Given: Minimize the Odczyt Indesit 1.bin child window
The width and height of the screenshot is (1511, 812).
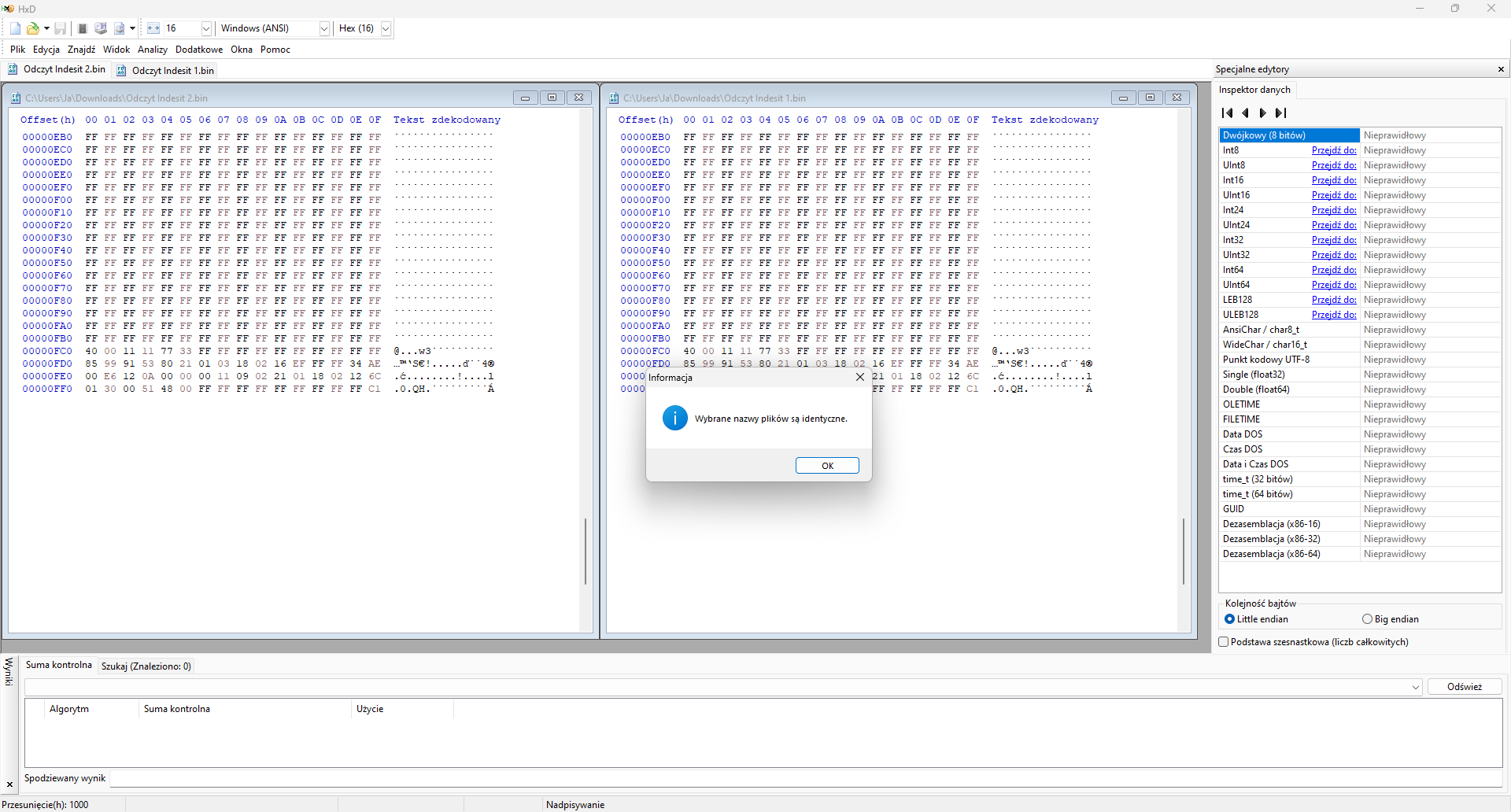Looking at the screenshot, I should [x=1123, y=98].
